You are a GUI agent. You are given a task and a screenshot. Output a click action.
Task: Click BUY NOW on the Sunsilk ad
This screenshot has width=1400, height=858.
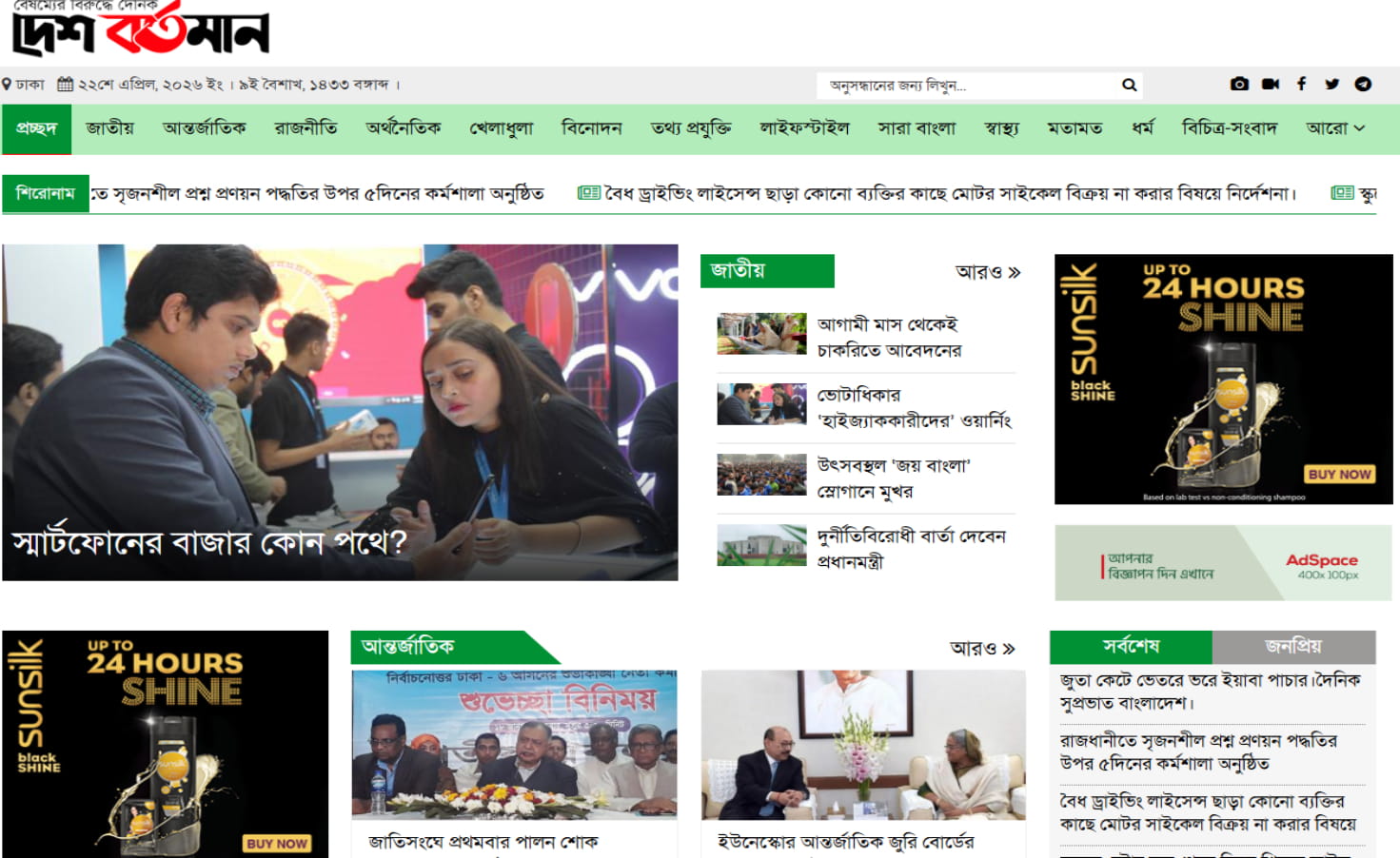tap(1340, 474)
